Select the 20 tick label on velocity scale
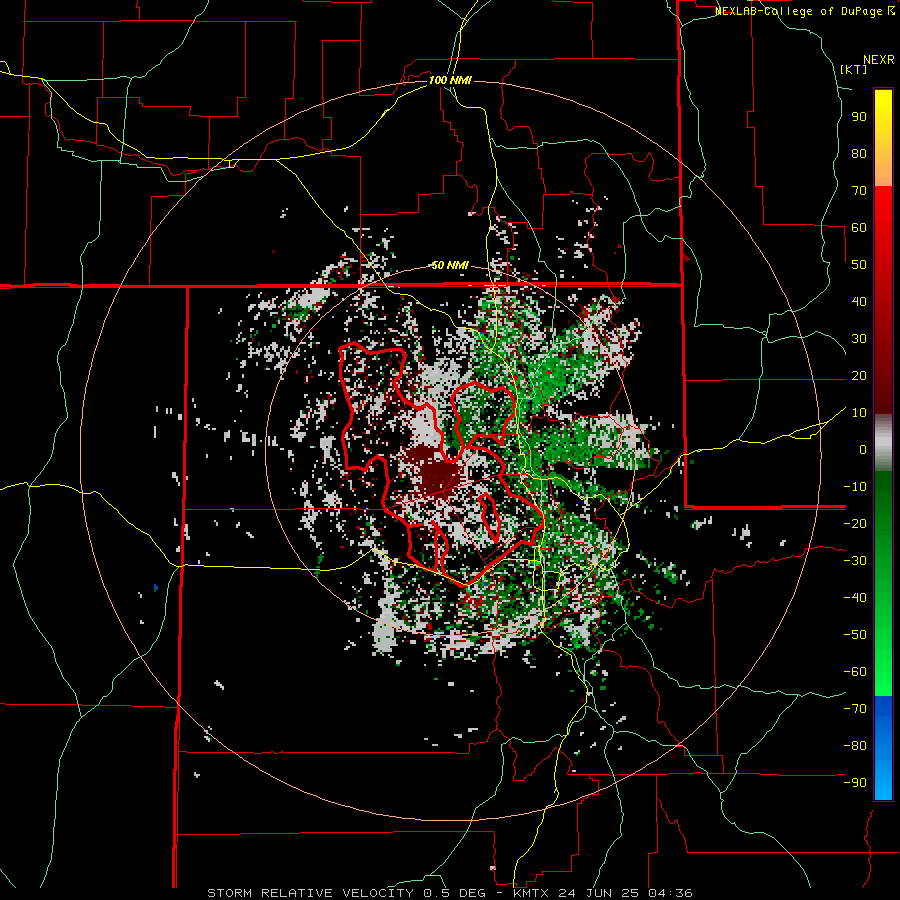The image size is (900, 900). [x=859, y=375]
